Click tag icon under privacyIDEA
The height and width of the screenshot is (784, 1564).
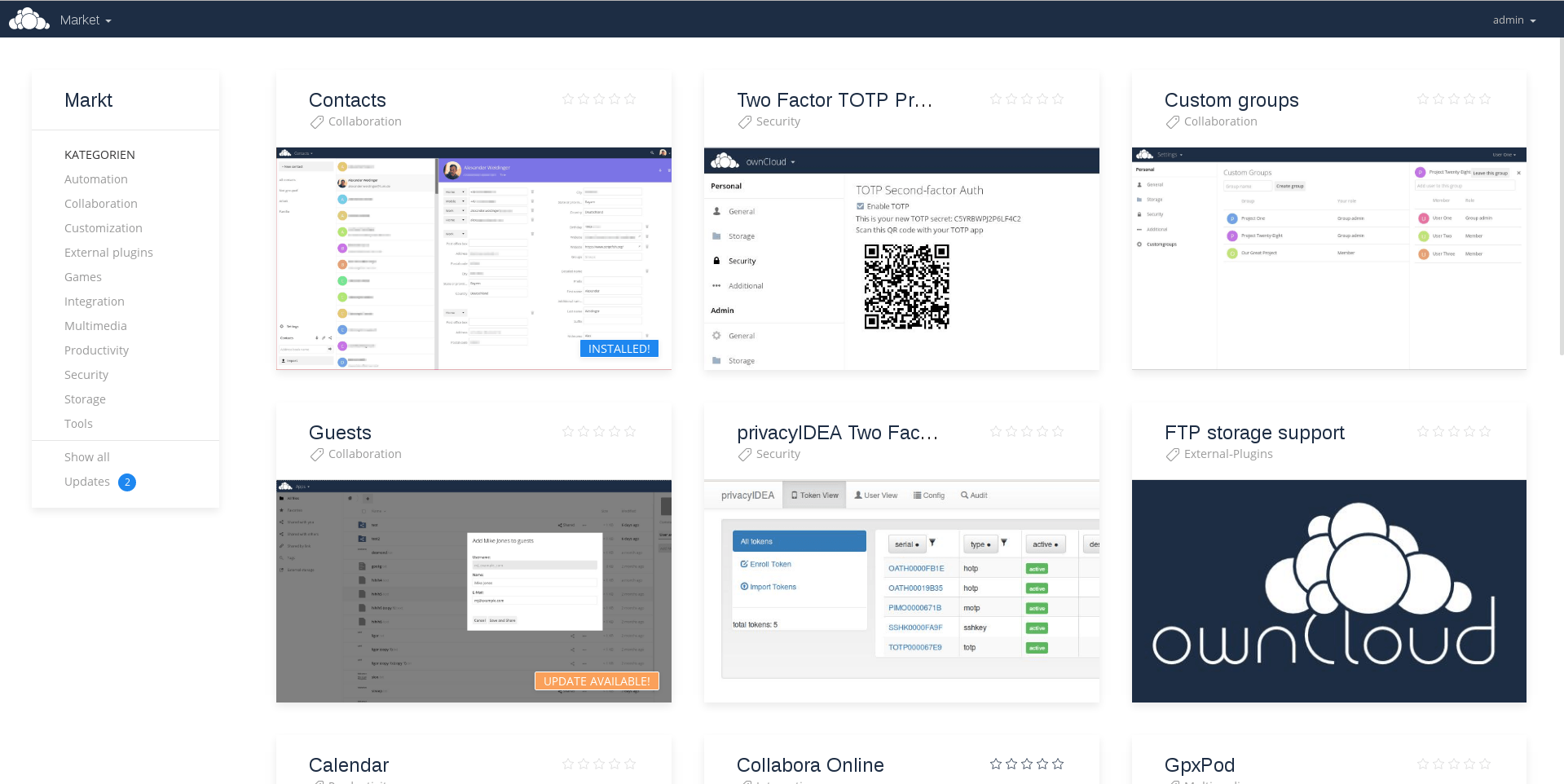click(x=745, y=455)
